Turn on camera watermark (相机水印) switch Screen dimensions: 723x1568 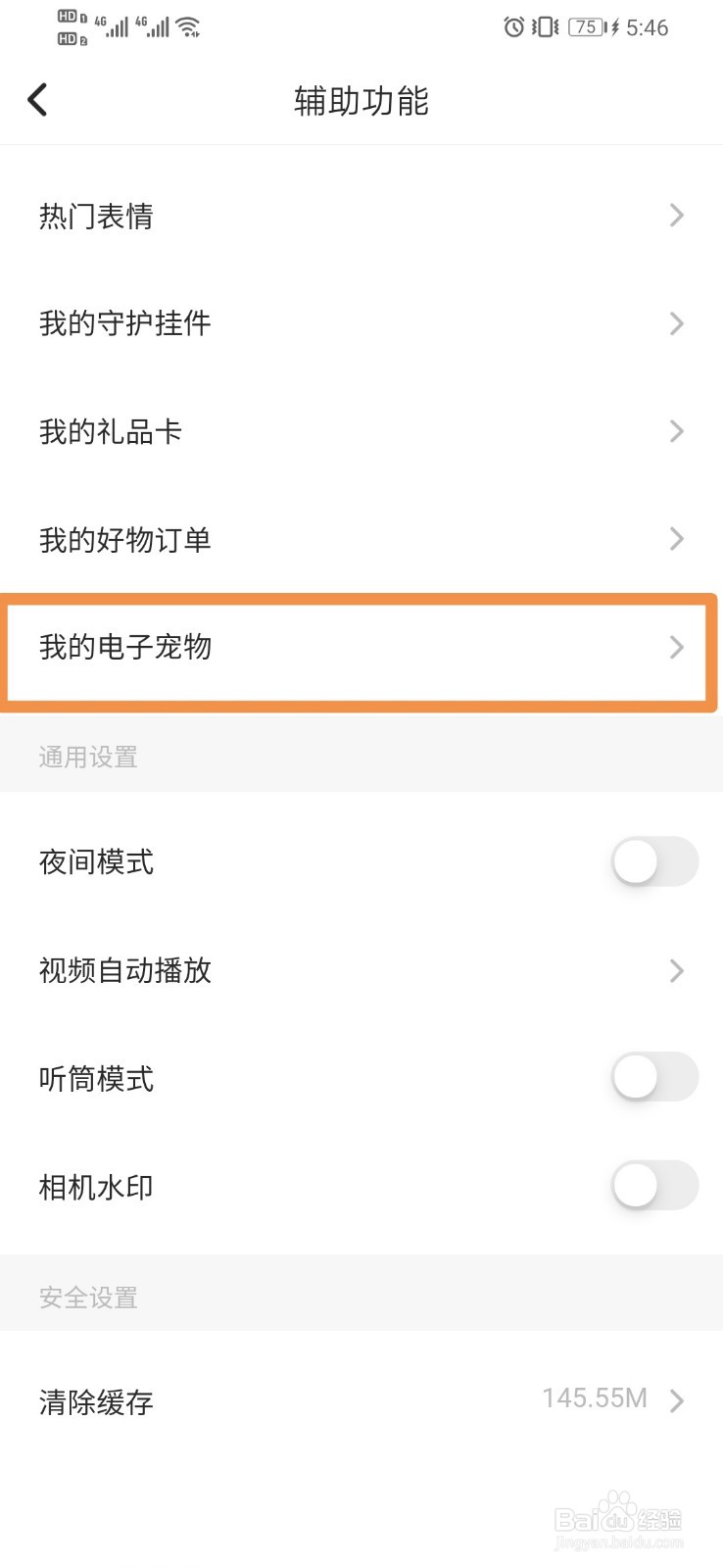tap(654, 1186)
